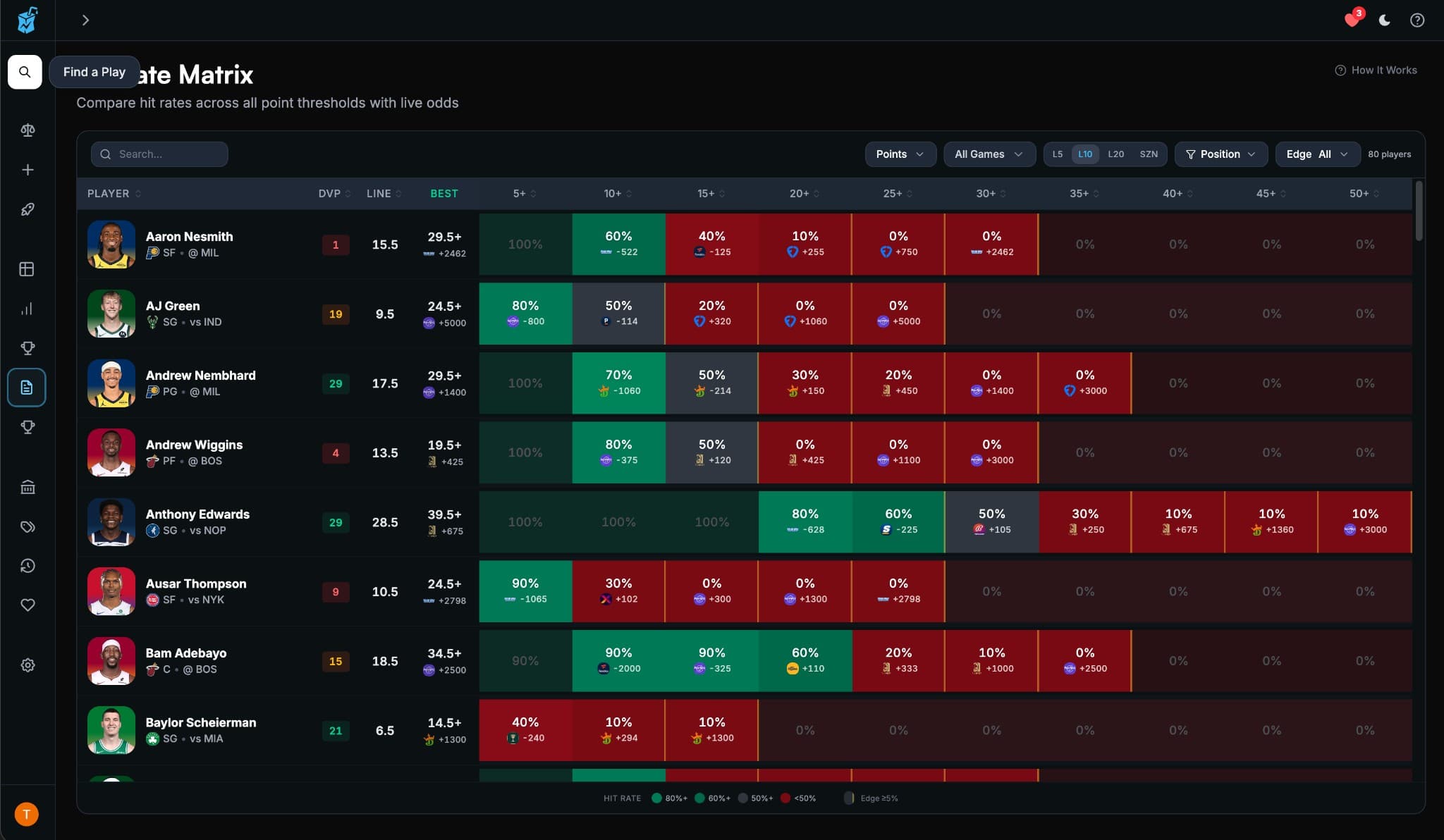Click the Find a Play button
1444x840 pixels.
[94, 71]
